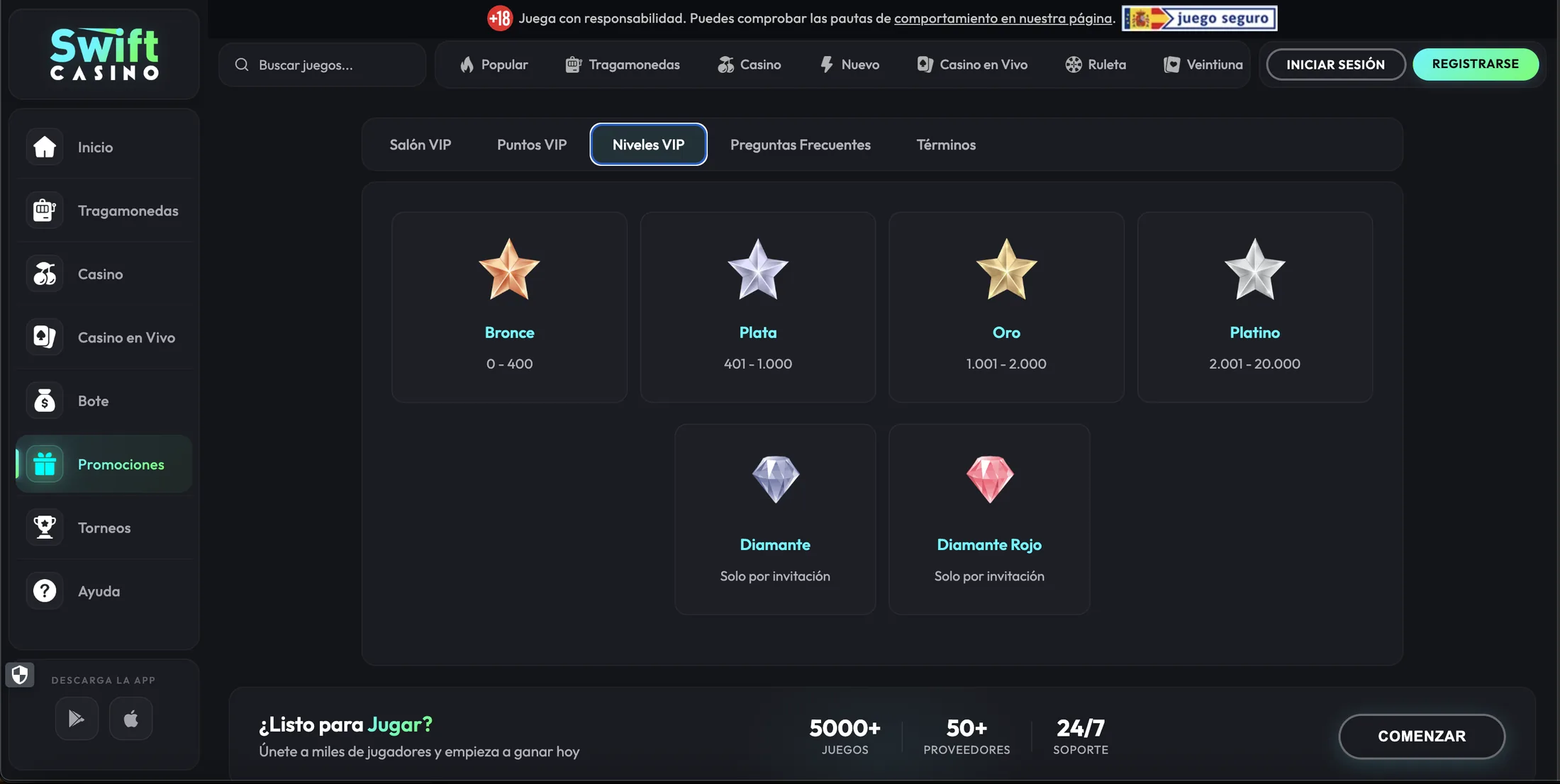Select the Niveles VIP tab
This screenshot has width=1560, height=784.
(x=648, y=145)
